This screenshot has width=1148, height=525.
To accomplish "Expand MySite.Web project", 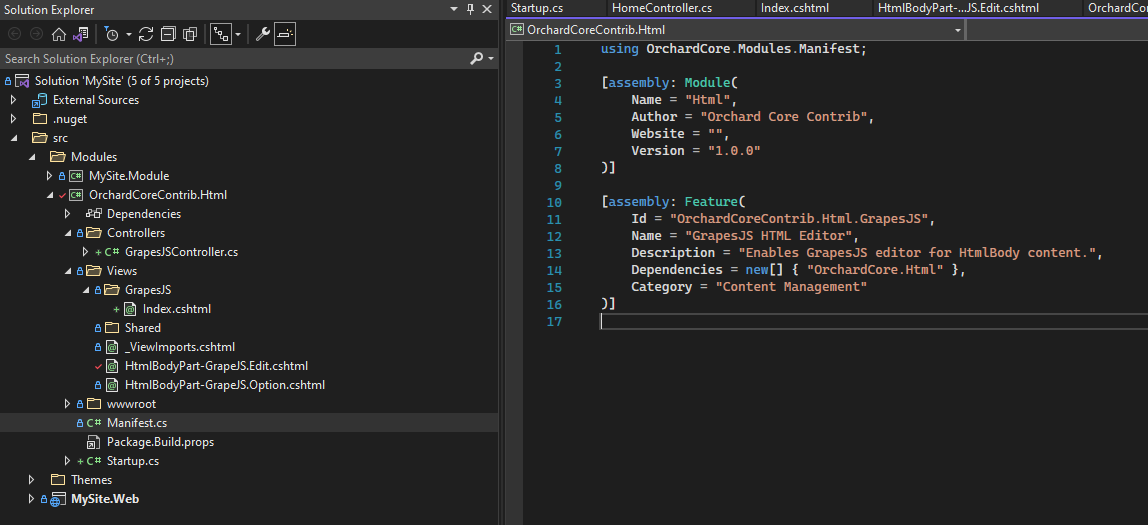I will tap(31, 499).
